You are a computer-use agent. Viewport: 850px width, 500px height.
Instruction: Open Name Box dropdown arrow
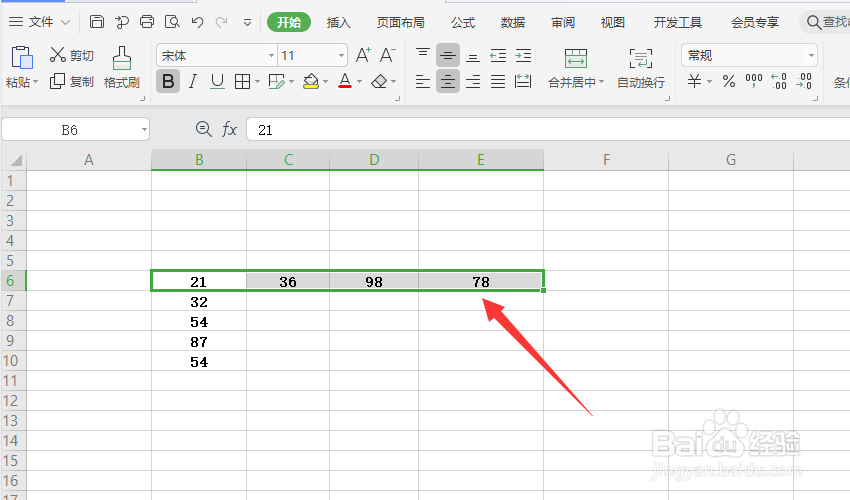point(144,130)
